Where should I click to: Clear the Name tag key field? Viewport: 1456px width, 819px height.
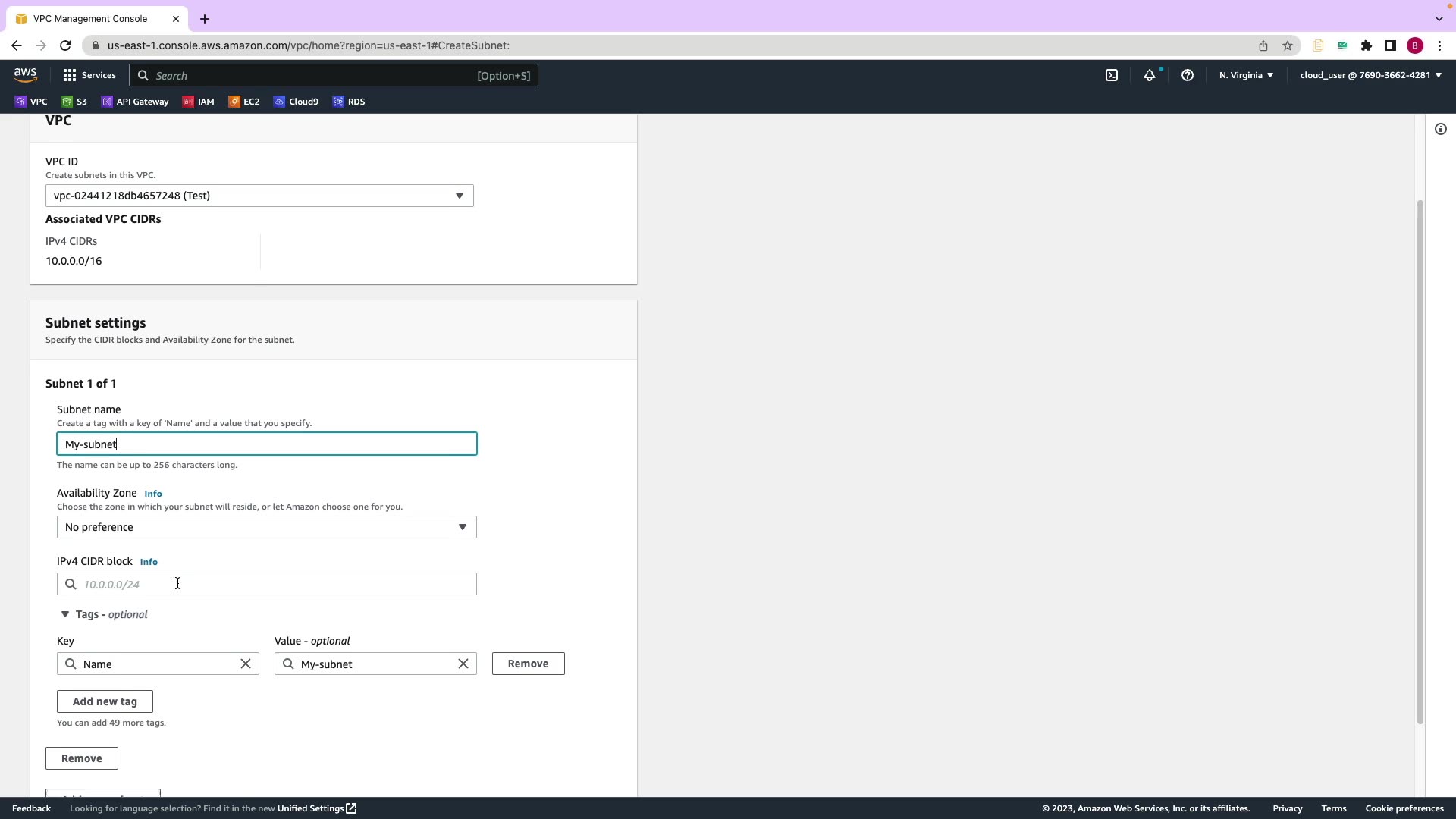[246, 664]
